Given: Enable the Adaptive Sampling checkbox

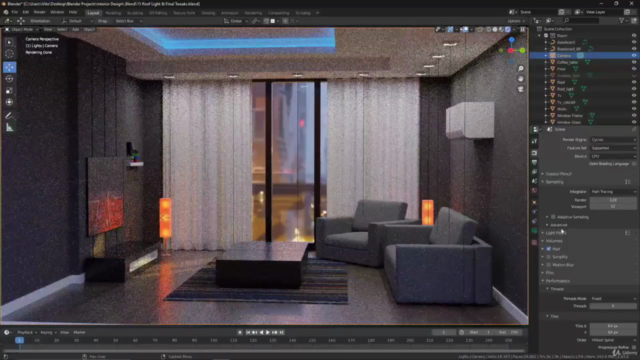Looking at the screenshot, I should tap(553, 217).
